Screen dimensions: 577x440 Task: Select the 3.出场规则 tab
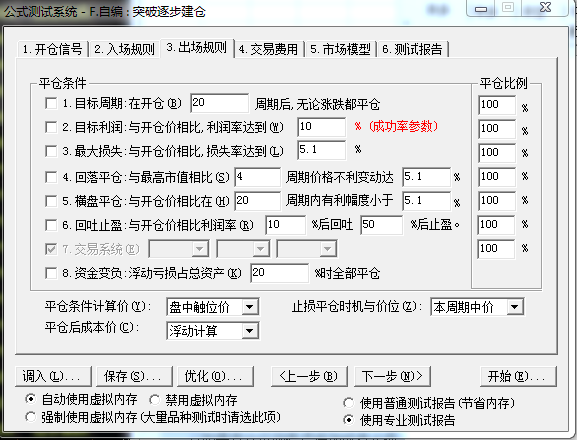pyautogui.click(x=197, y=48)
